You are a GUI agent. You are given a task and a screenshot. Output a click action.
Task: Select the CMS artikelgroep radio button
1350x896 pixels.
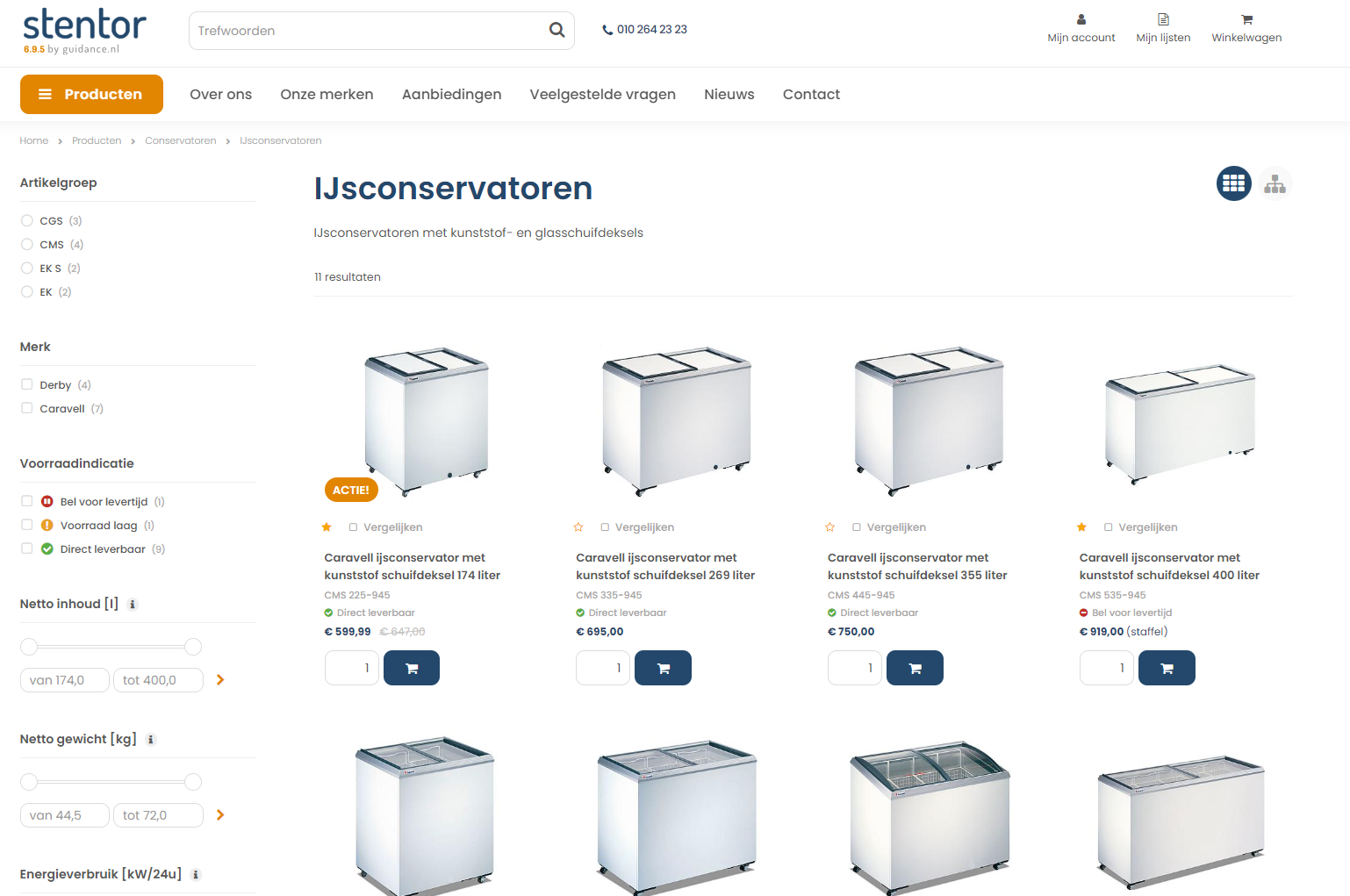(27, 244)
